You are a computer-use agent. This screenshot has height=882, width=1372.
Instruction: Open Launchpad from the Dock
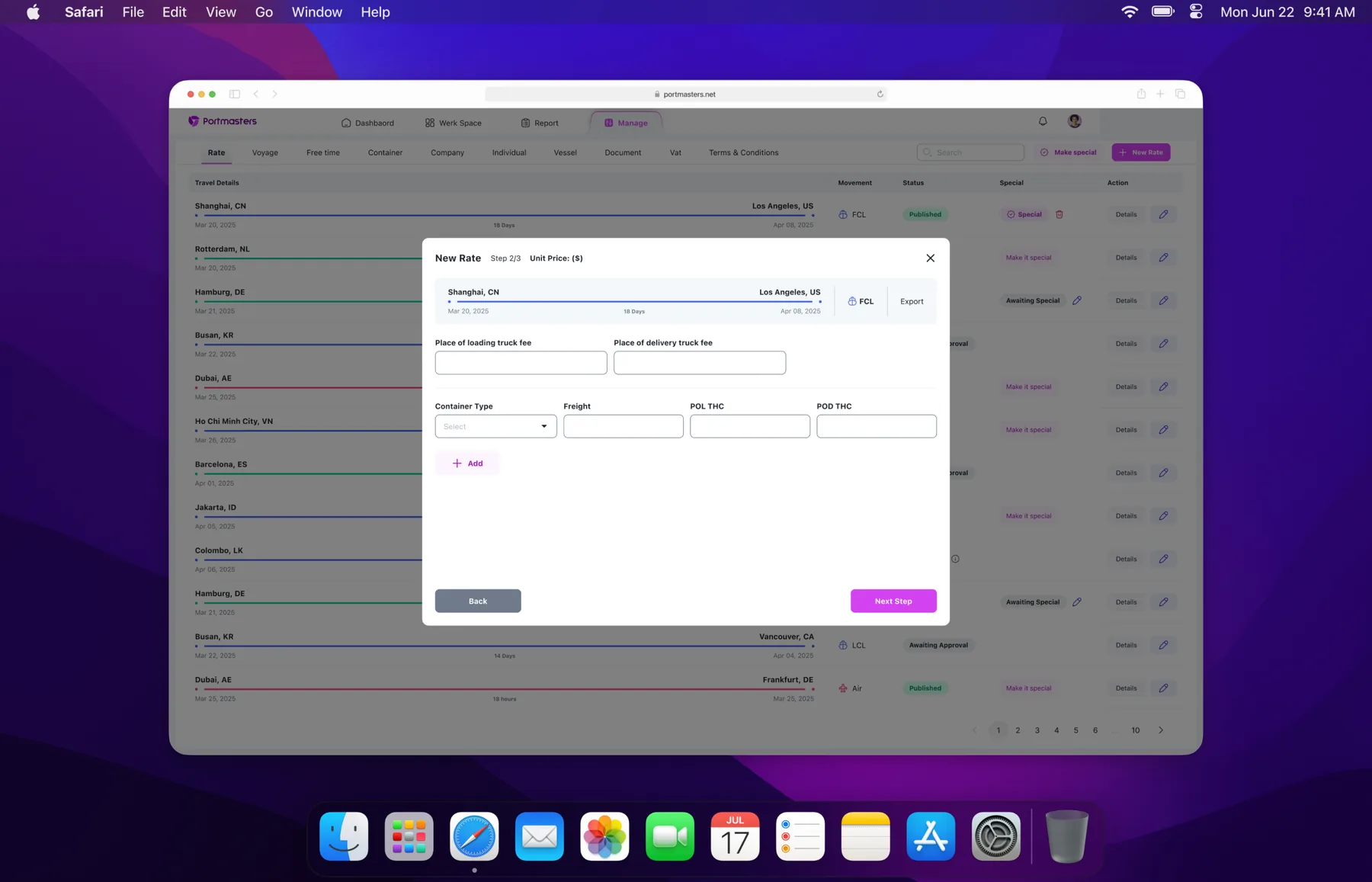click(x=409, y=836)
